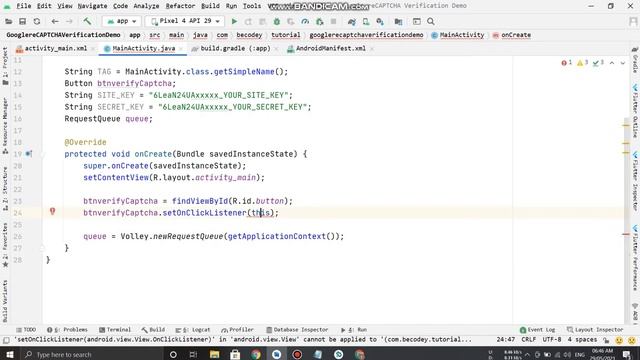Click the Windows Start button
The image size is (640, 360).
9,354
